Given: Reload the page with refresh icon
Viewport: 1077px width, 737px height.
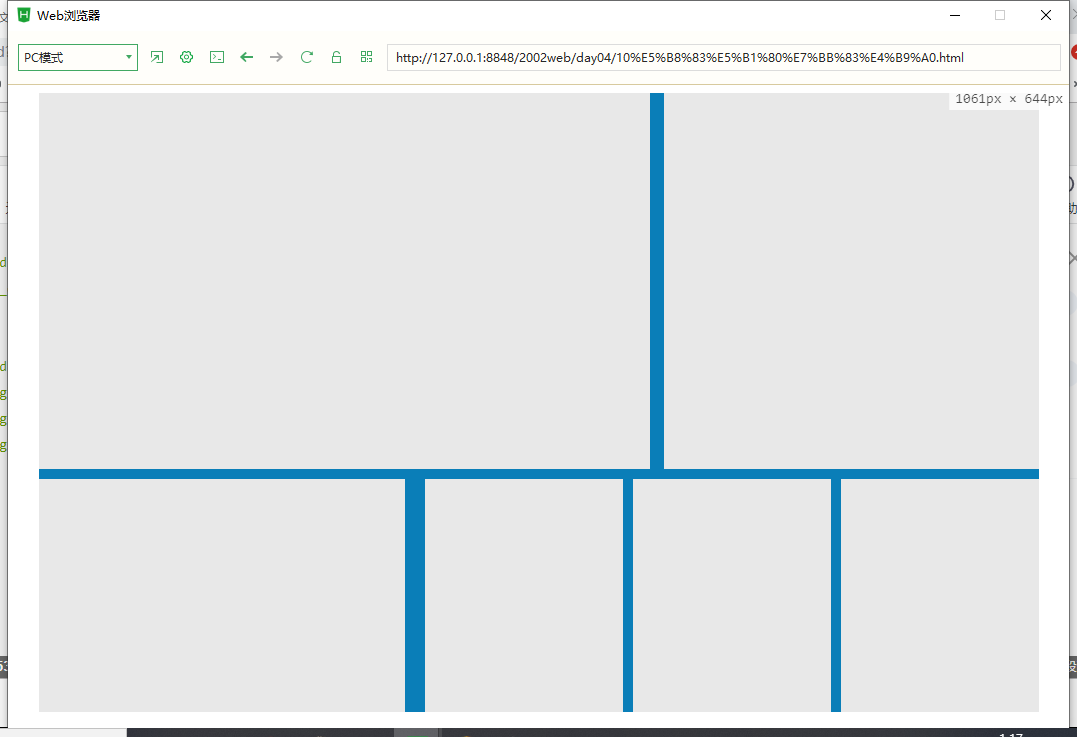Looking at the screenshot, I should (x=306, y=57).
